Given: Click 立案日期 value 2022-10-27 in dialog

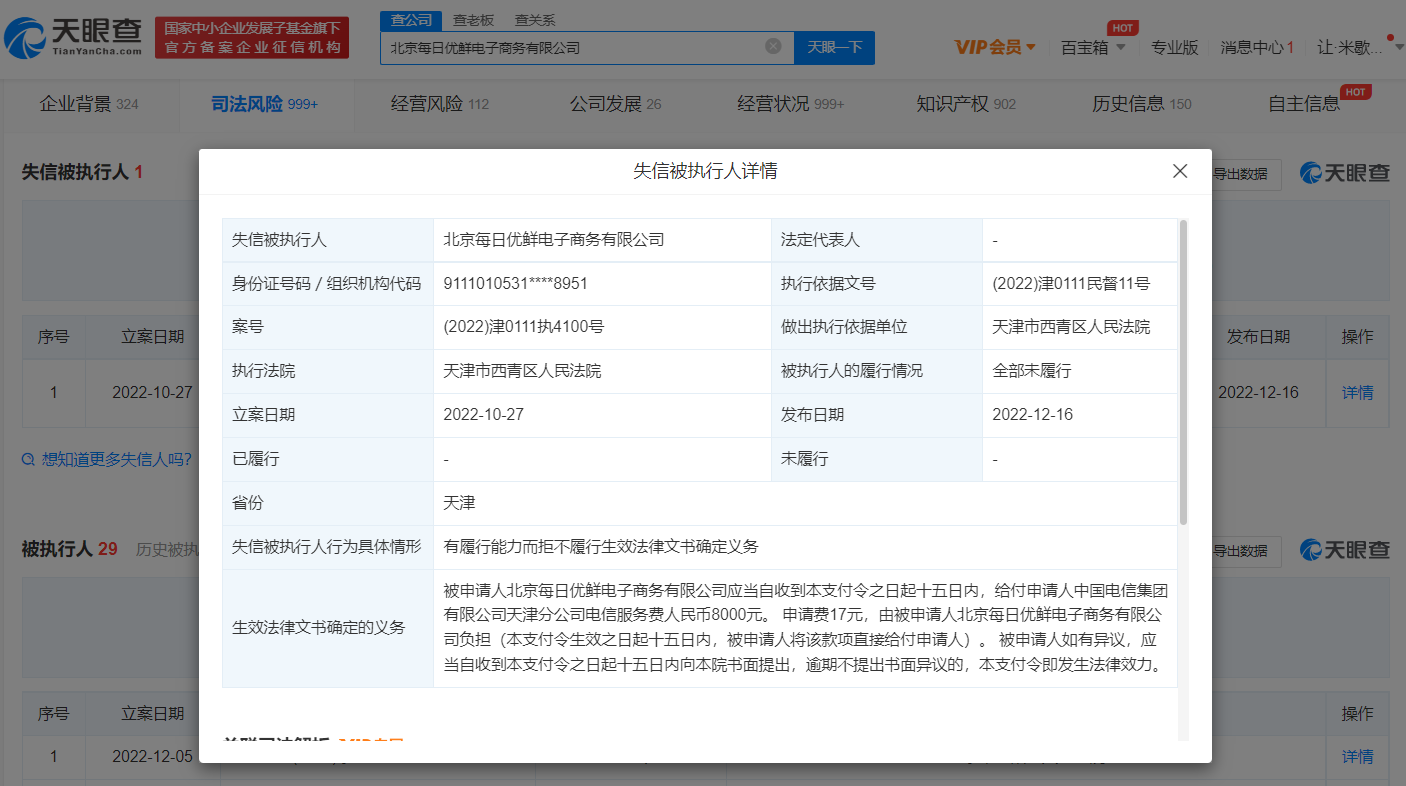Looking at the screenshot, I should 483,415.
